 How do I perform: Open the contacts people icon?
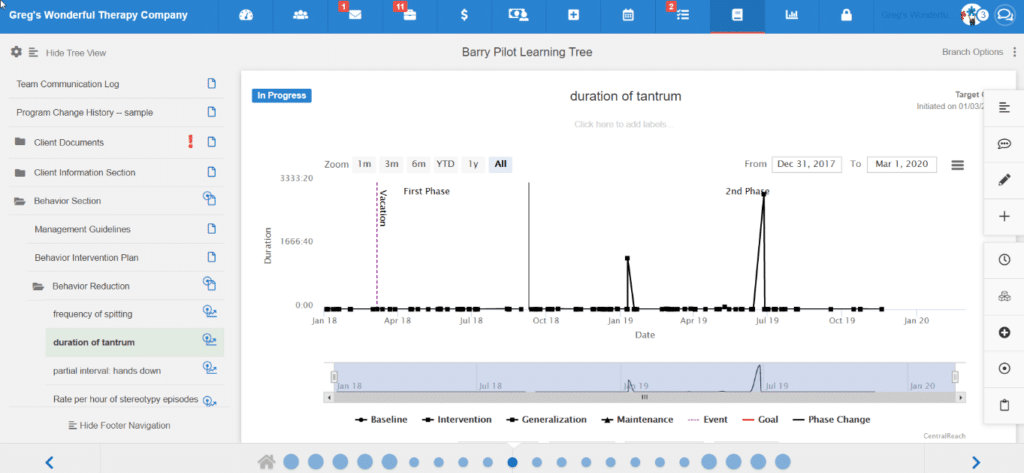[300, 16]
